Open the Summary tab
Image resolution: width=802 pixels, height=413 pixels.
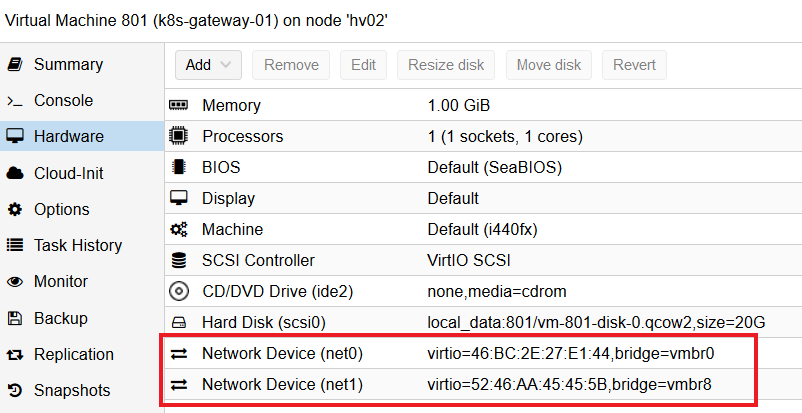(68, 65)
